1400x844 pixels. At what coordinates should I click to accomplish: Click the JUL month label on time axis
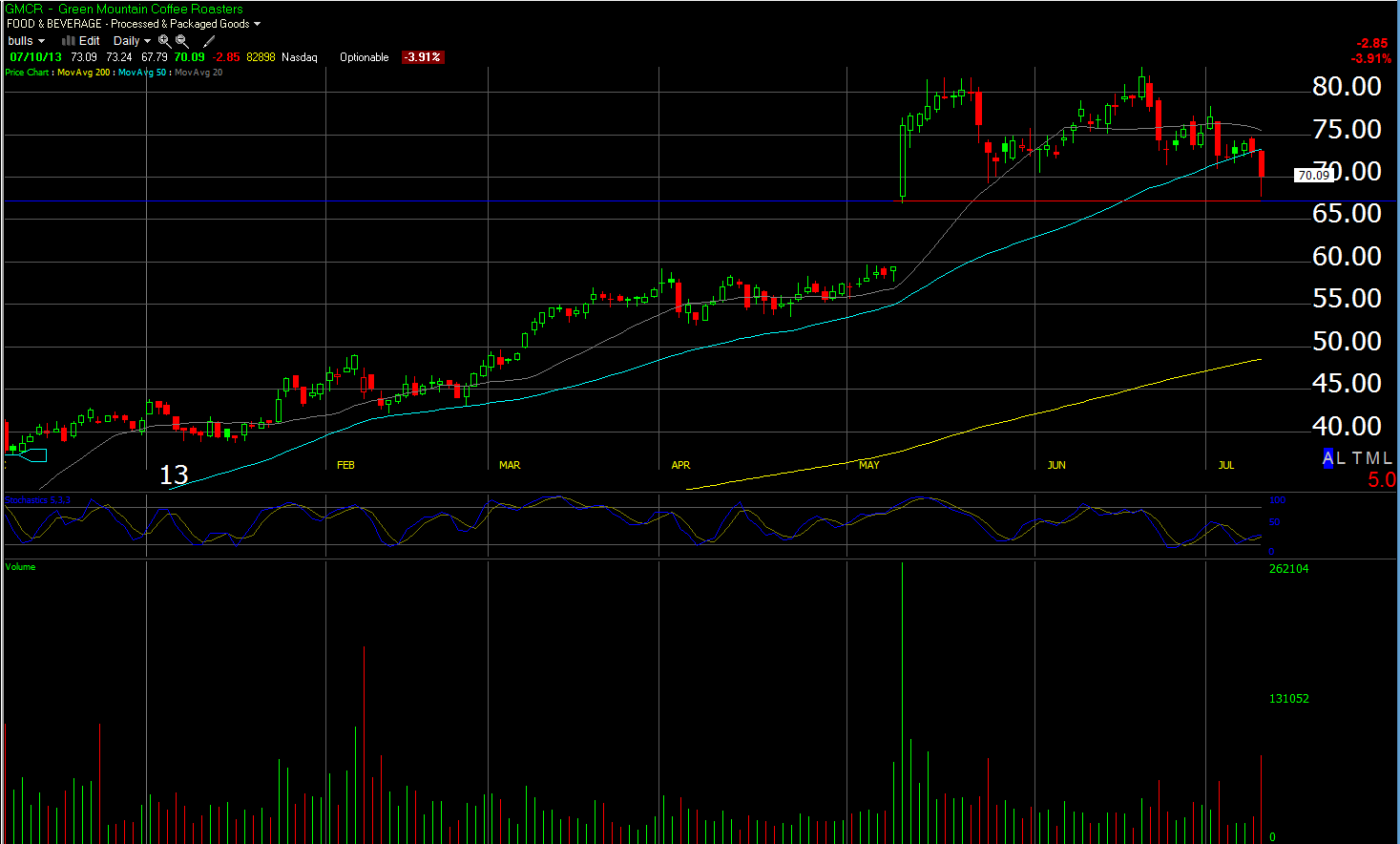tap(1226, 465)
